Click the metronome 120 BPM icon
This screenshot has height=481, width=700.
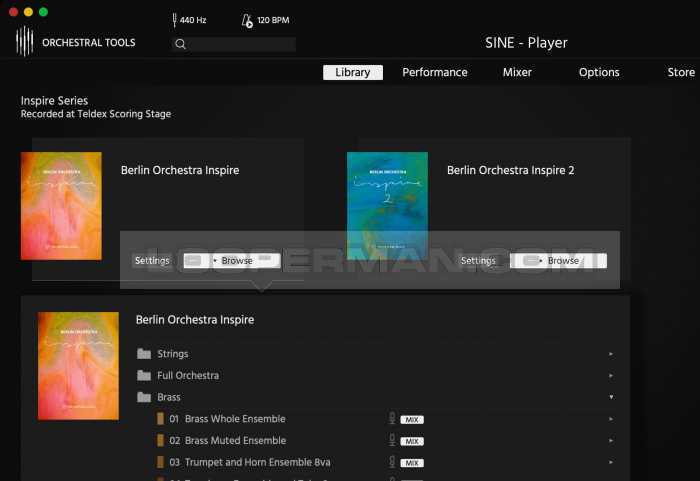(247, 21)
